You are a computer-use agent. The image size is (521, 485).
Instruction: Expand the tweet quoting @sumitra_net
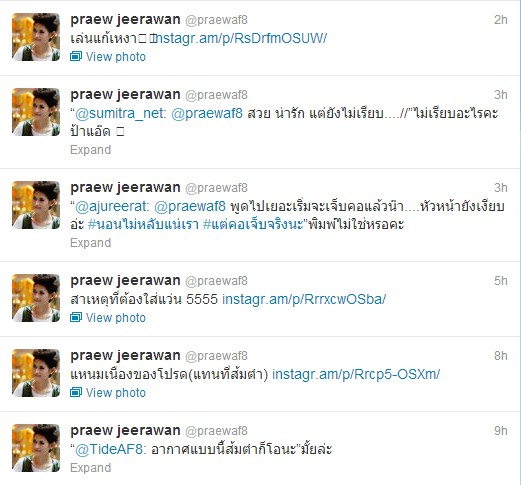click(x=90, y=150)
